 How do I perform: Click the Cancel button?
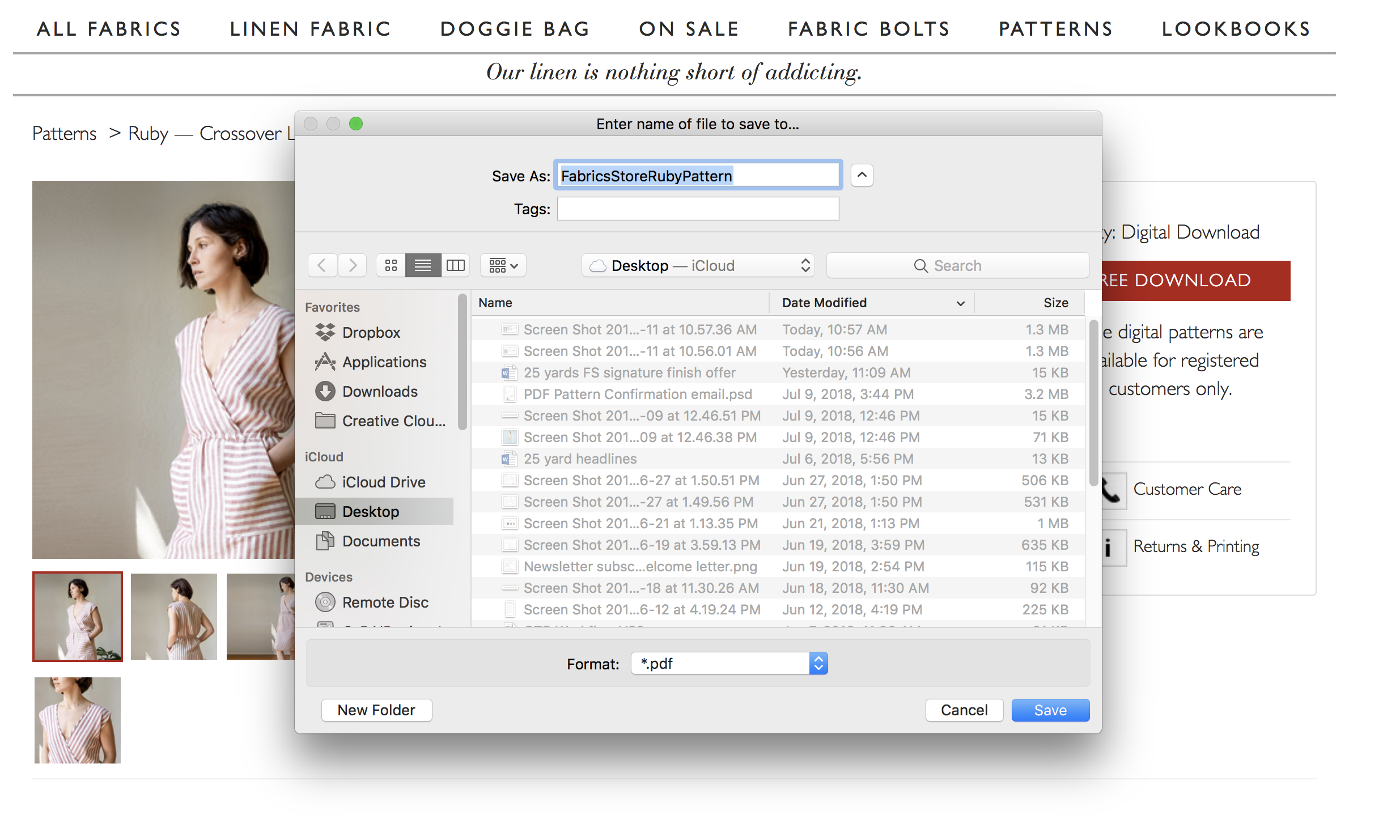tap(961, 710)
